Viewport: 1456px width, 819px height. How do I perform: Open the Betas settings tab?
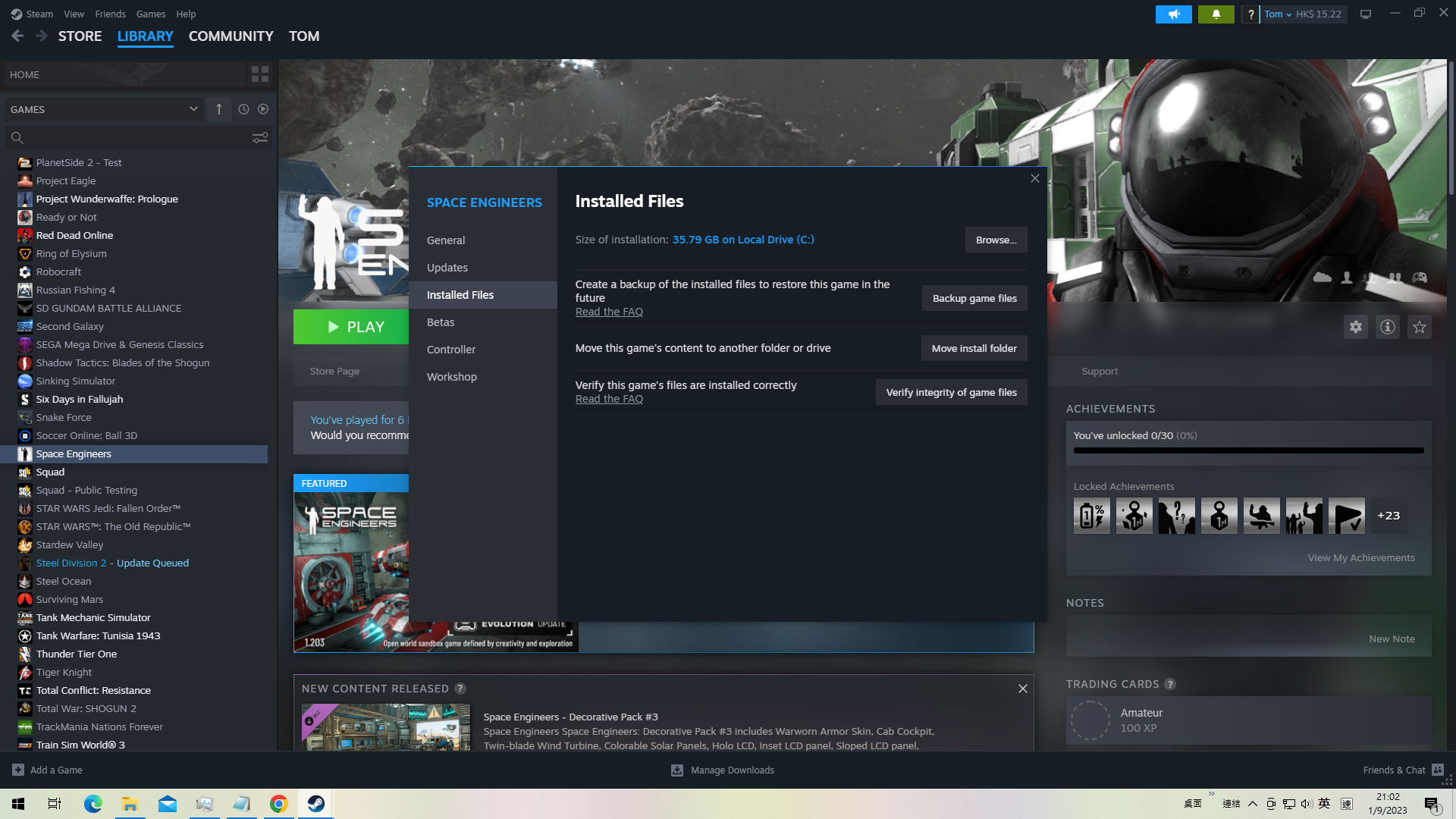441,322
